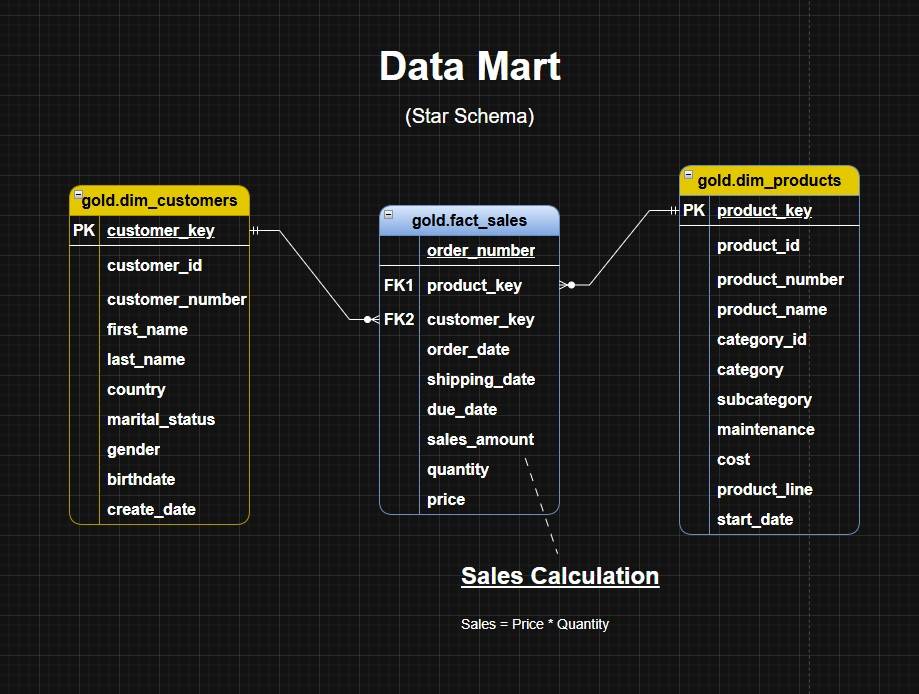Collapse the gold.dim_customers table
Image resolution: width=919 pixels, height=694 pixels.
(x=78, y=194)
